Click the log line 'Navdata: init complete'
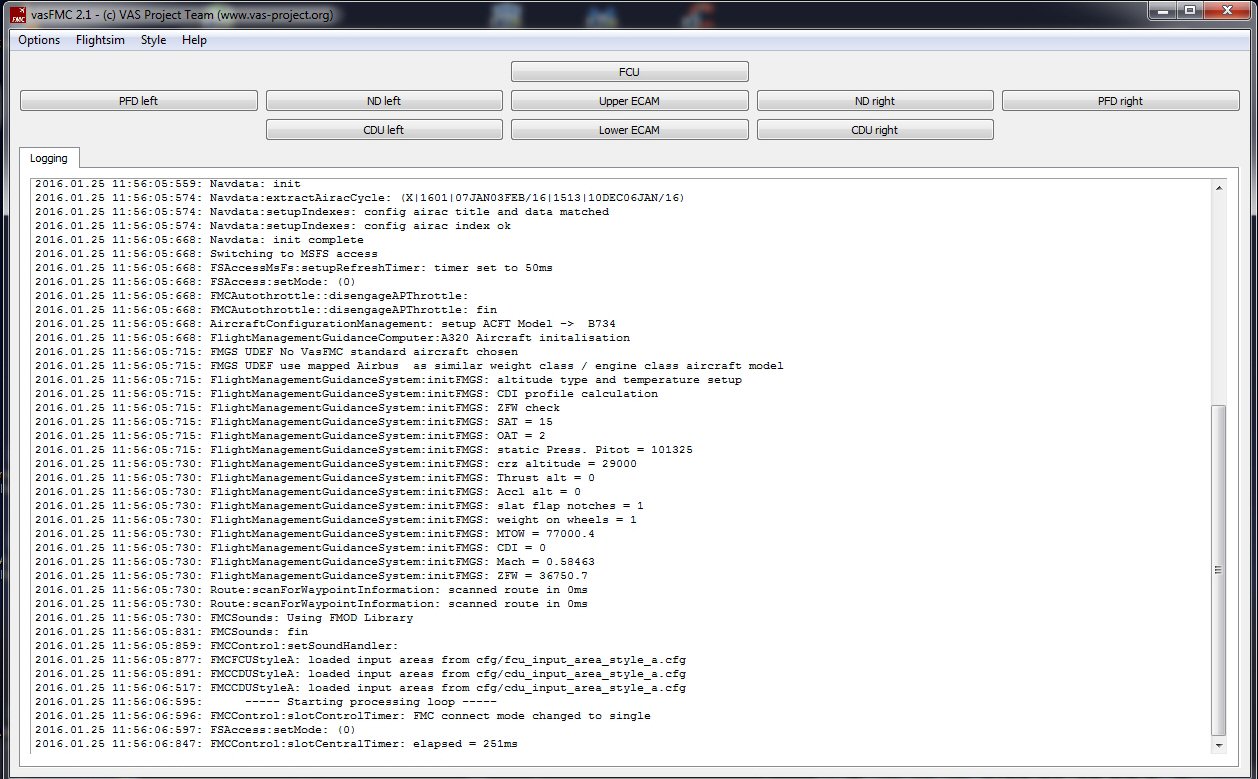Image resolution: width=1258 pixels, height=779 pixels. pyautogui.click(x=199, y=240)
